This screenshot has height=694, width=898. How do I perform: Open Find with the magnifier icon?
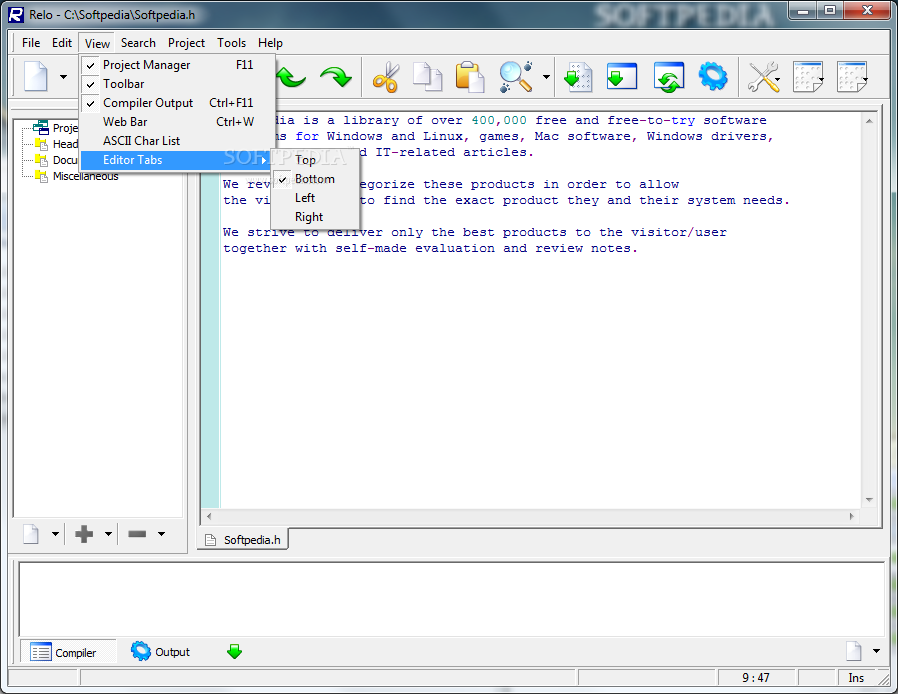point(516,77)
